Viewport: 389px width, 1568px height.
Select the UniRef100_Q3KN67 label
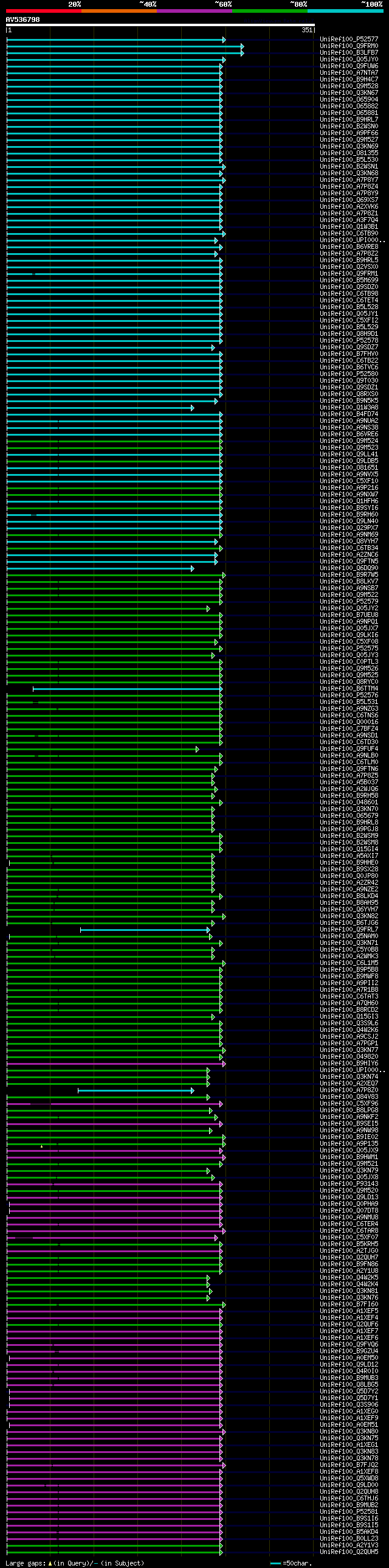(x=349, y=93)
